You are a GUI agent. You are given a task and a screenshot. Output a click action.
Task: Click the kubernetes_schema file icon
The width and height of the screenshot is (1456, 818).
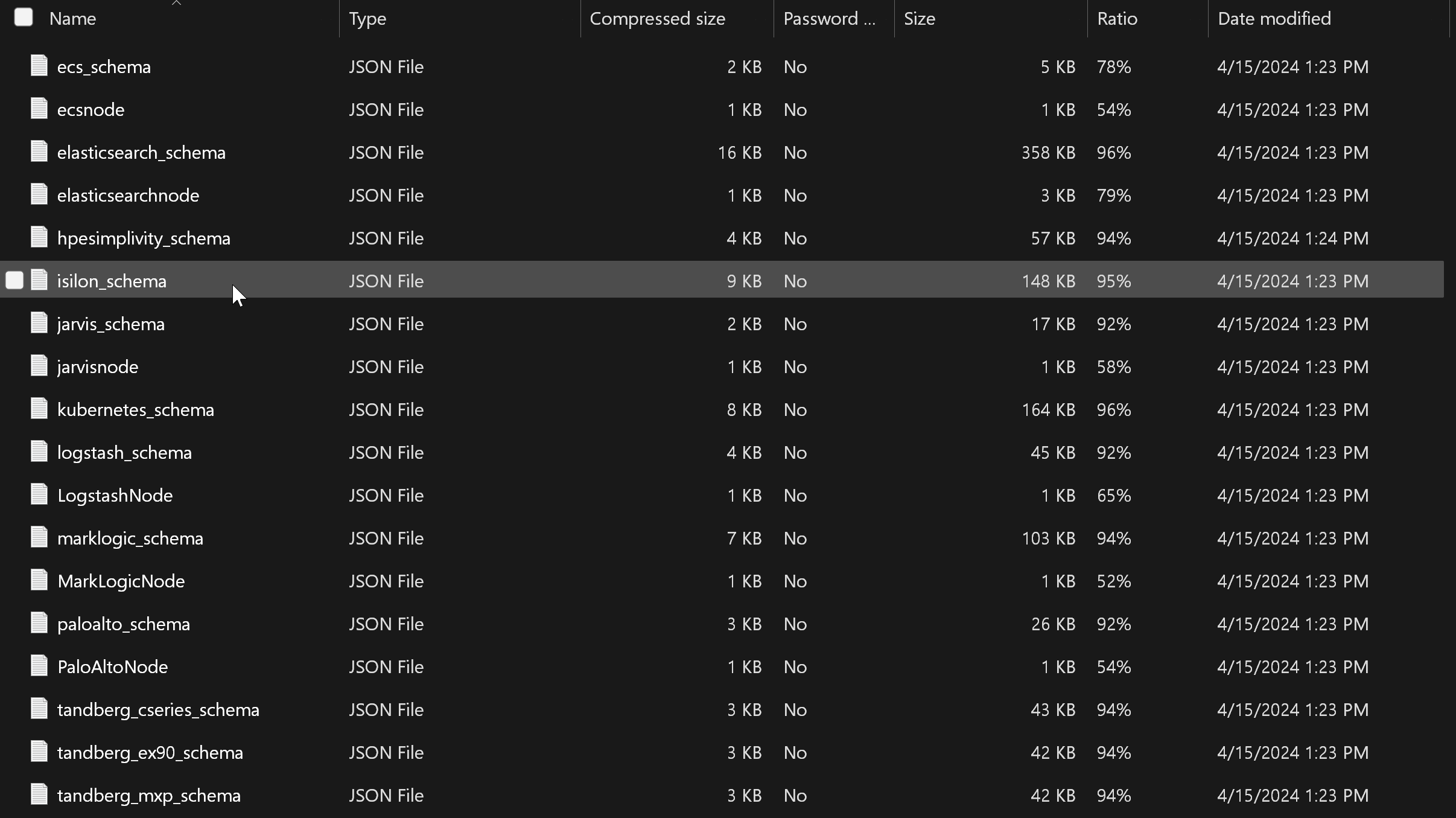pos(39,409)
